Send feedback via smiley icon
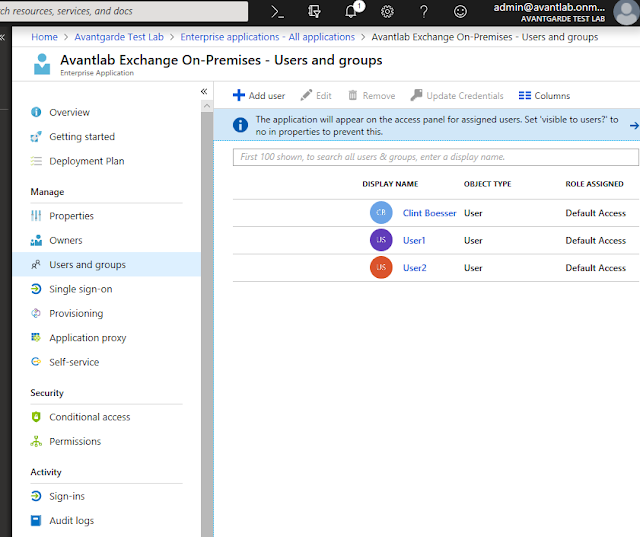Viewport: 640px width, 537px height. (460, 11)
